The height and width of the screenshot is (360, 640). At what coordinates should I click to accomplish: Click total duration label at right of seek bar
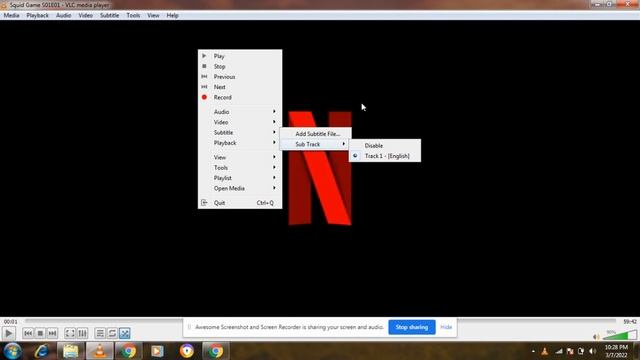(x=630, y=322)
